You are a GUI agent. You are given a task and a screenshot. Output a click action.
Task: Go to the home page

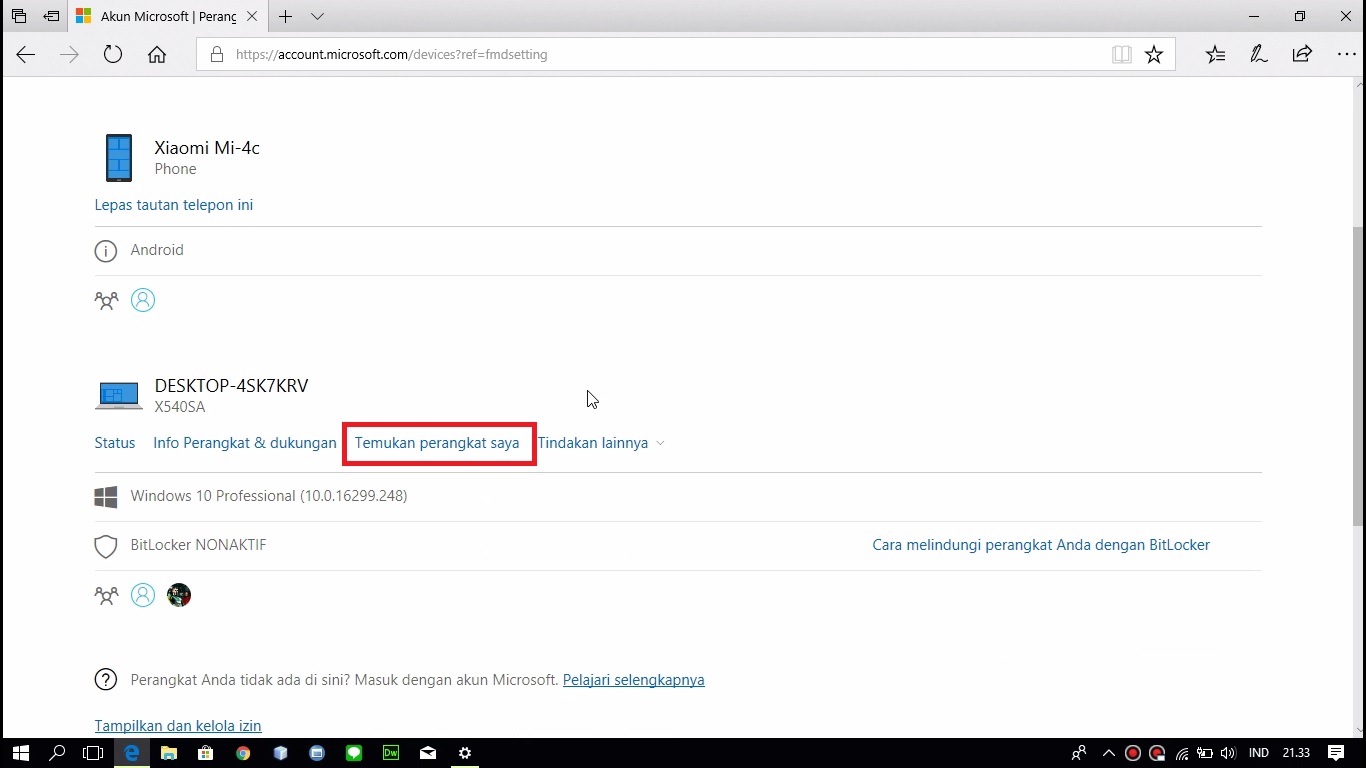point(157,55)
